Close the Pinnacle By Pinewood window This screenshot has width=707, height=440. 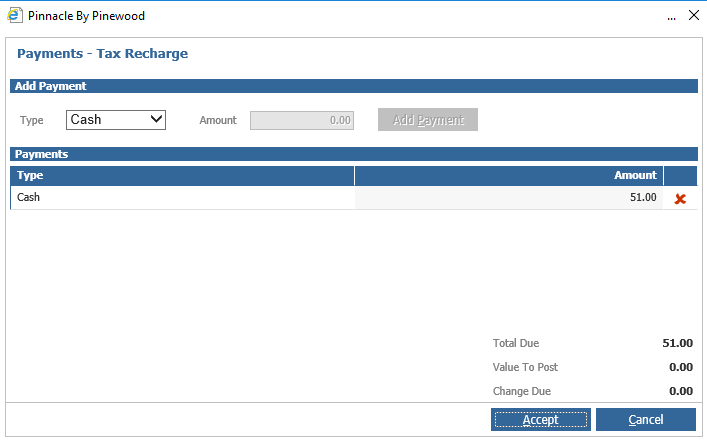692,16
